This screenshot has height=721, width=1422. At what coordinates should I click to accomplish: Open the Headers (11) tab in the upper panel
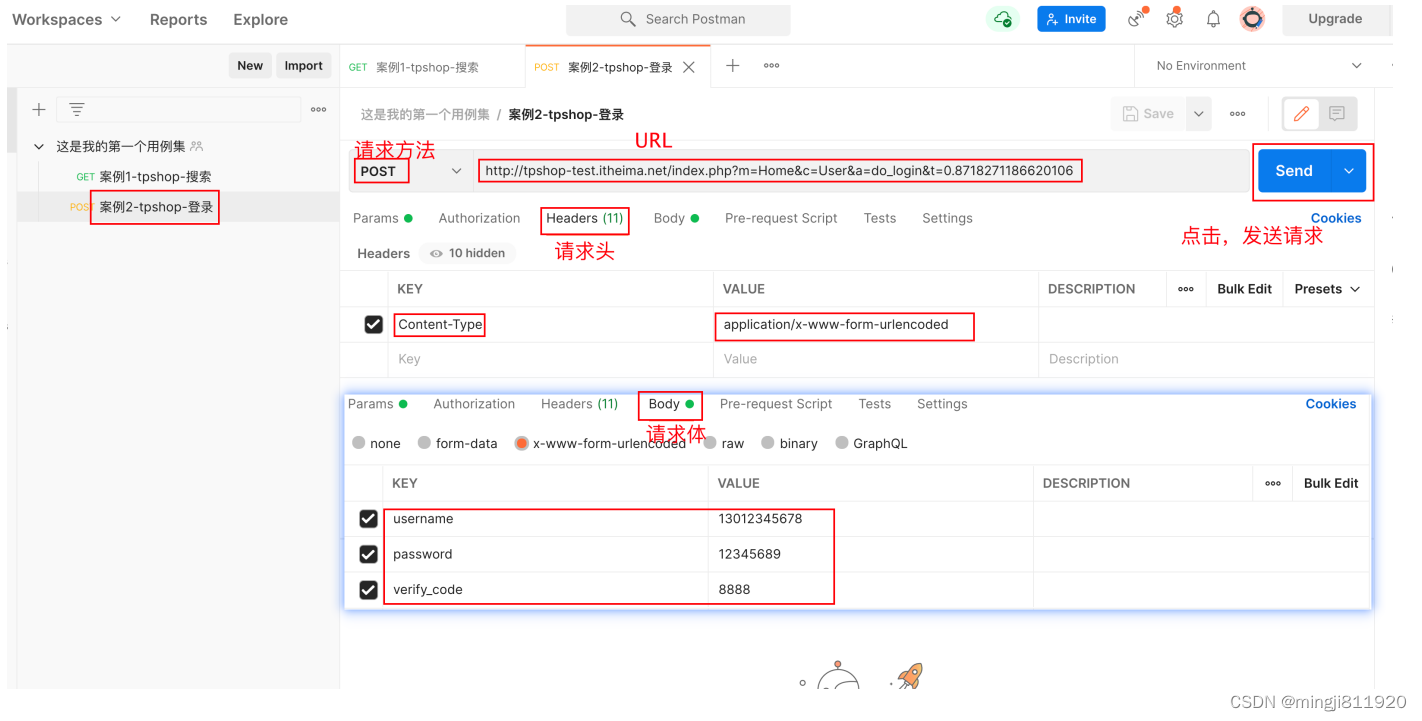[584, 218]
